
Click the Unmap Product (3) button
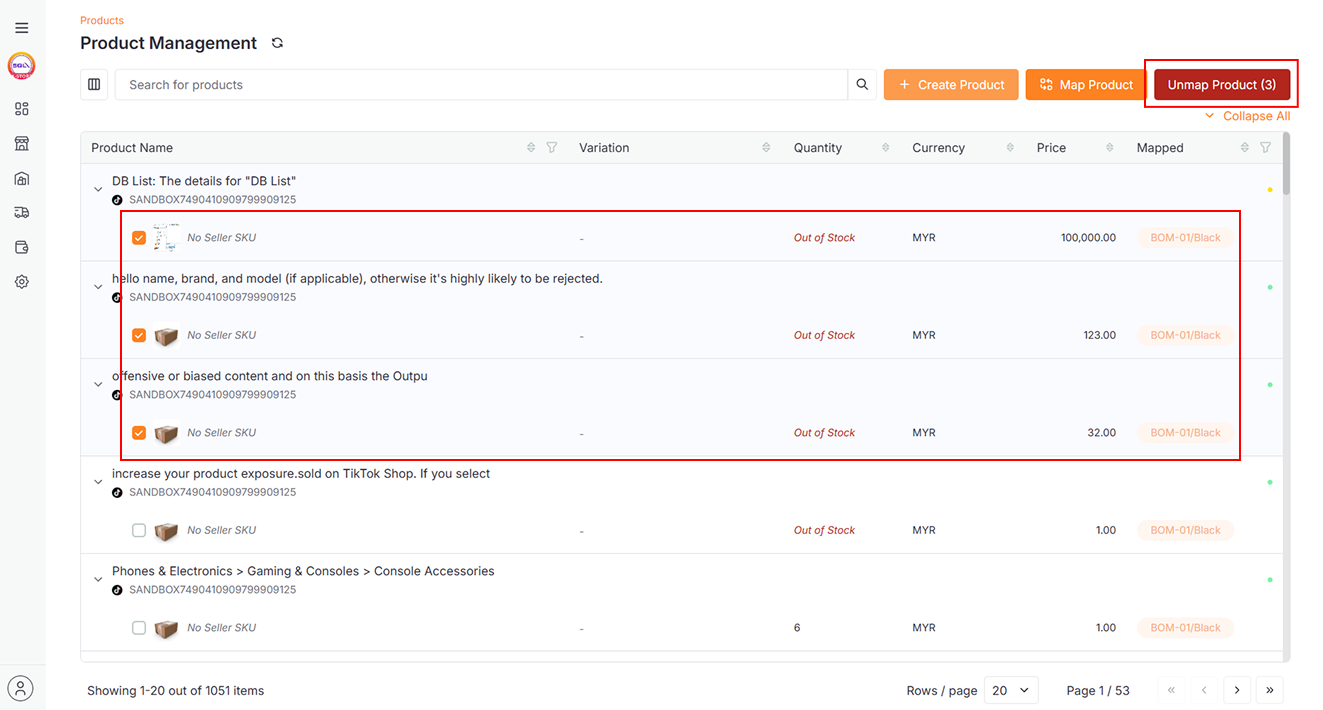pos(1221,85)
